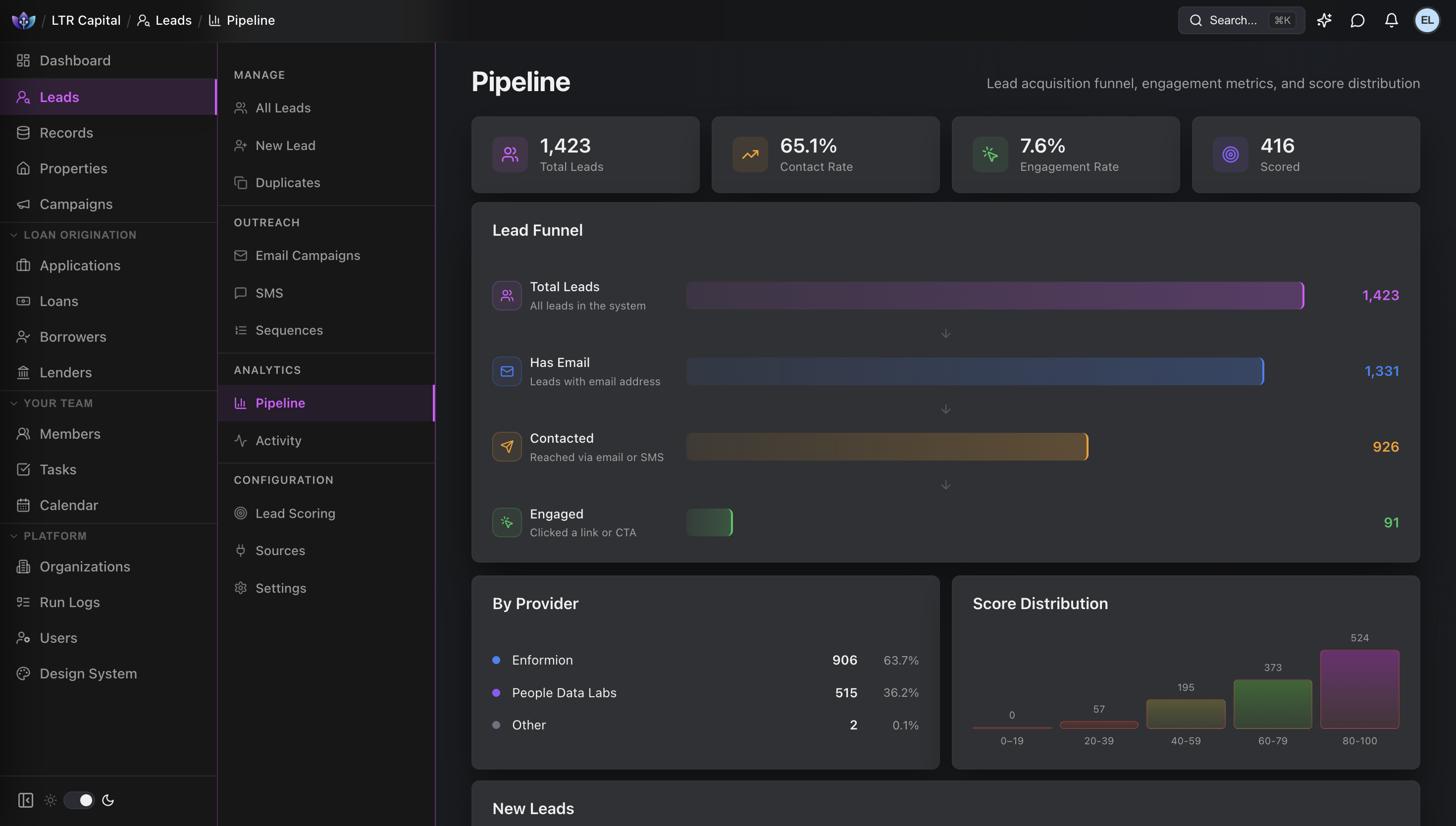
Task: Select the Email Campaigns outreach icon
Action: click(241, 256)
